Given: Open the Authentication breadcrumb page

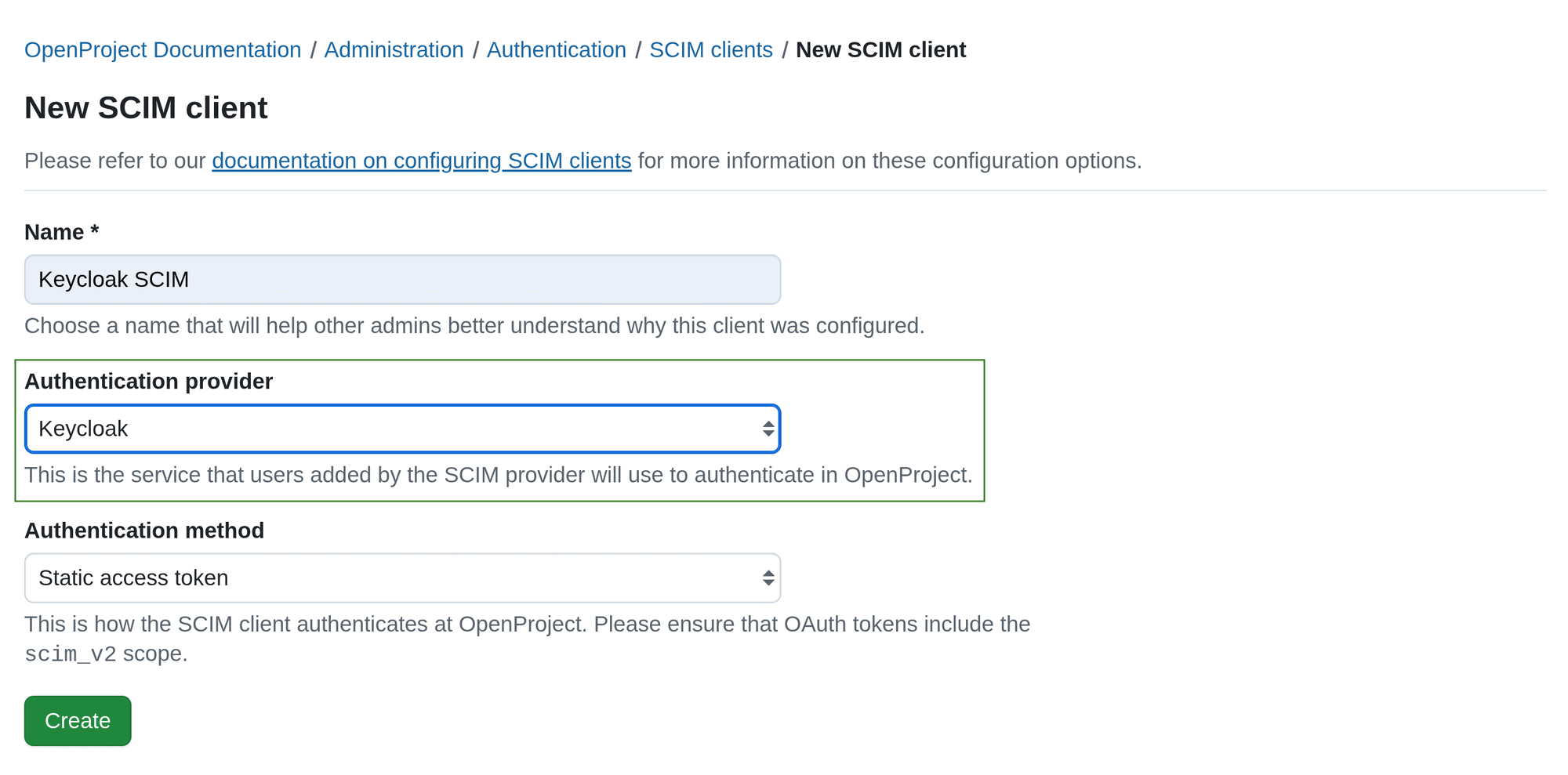Looking at the screenshot, I should coord(557,49).
